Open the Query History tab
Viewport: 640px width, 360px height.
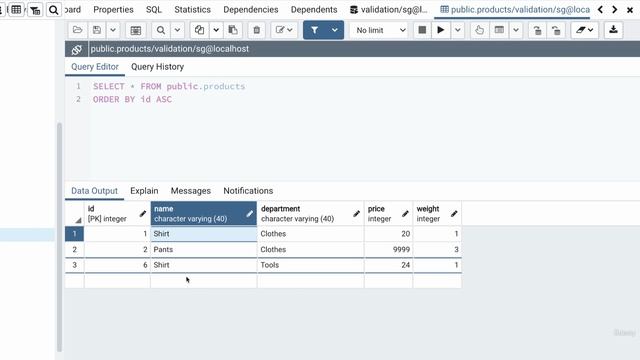(x=157, y=67)
